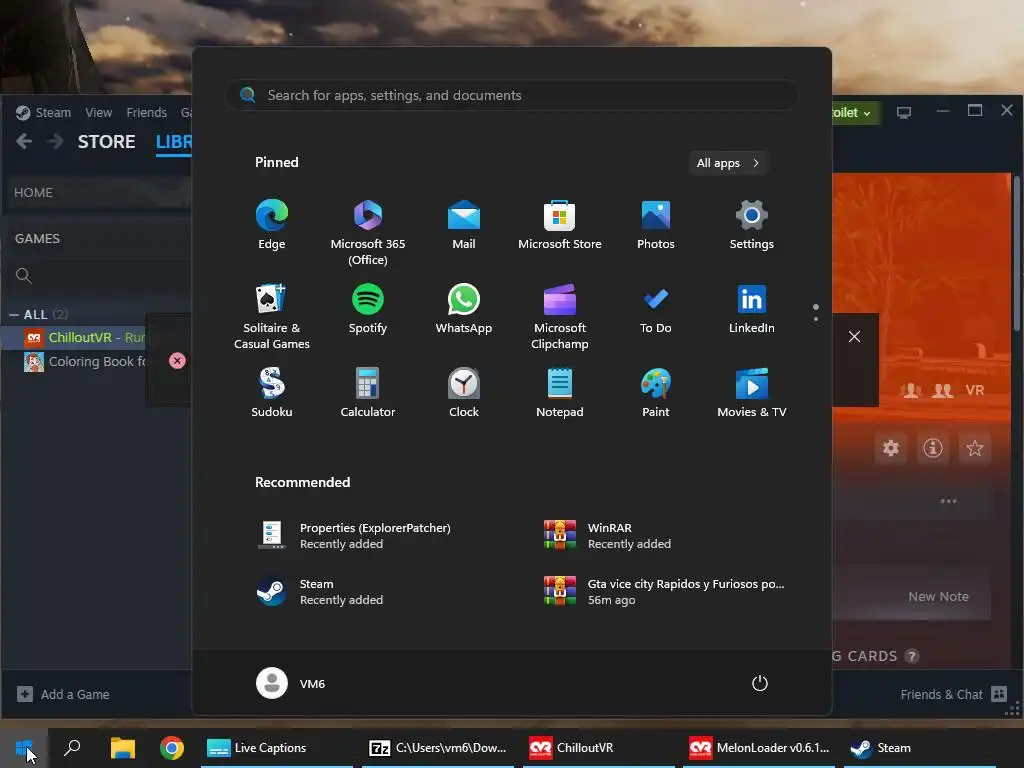Switch to Live Captions taskbar window
The height and width of the screenshot is (768, 1024).
276,748
